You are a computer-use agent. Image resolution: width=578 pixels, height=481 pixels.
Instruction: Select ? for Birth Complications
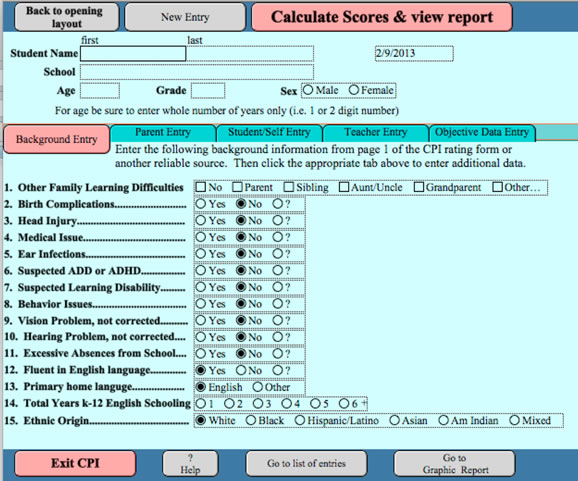click(278, 203)
